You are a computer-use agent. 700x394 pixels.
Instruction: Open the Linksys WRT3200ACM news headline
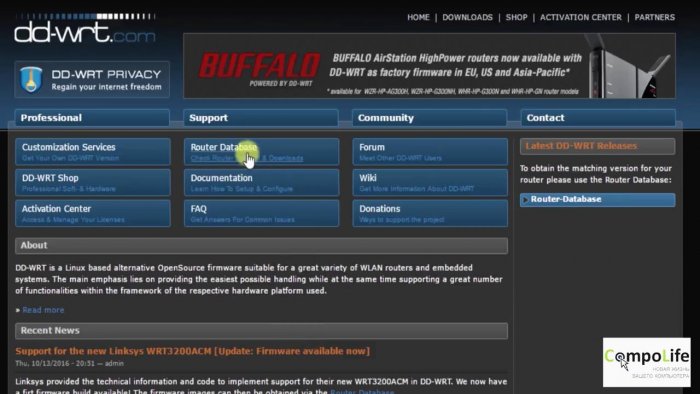(192, 351)
